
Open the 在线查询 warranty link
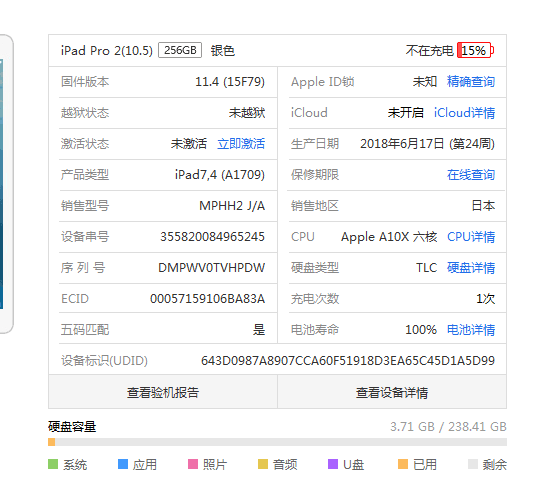471,175
